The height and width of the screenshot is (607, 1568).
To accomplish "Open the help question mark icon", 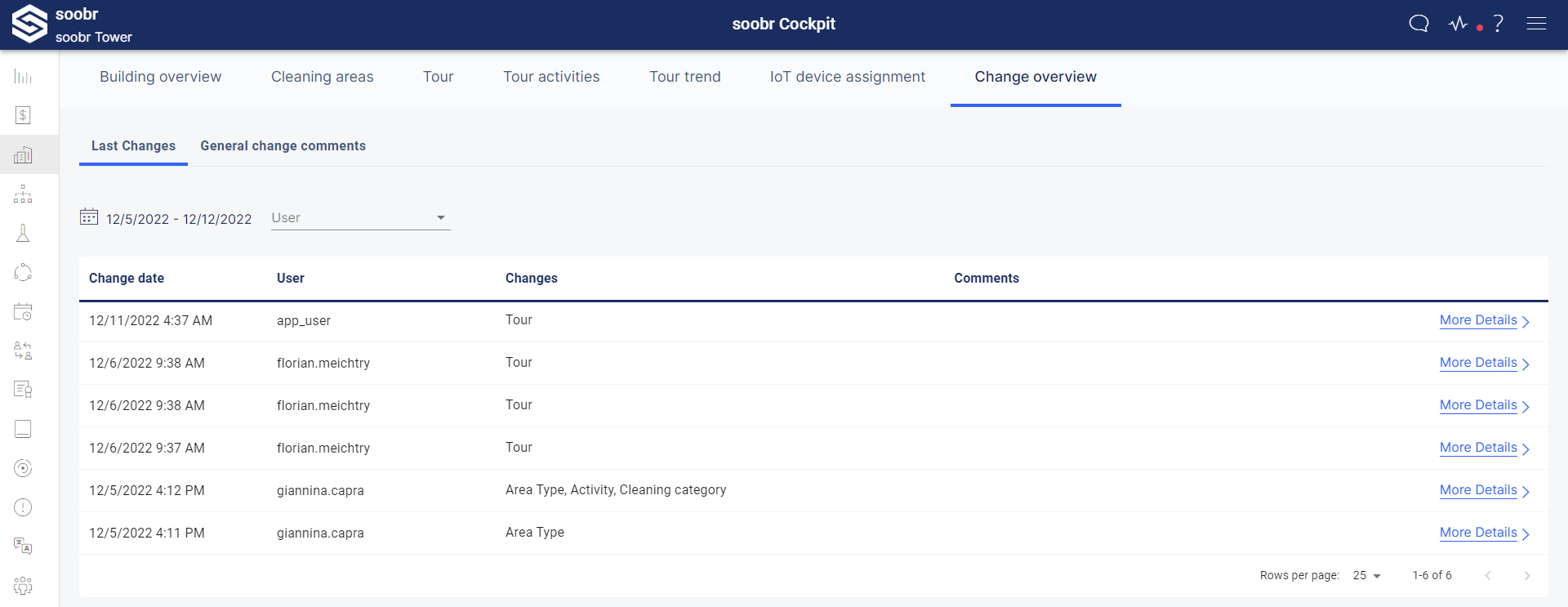I will click(x=1499, y=24).
